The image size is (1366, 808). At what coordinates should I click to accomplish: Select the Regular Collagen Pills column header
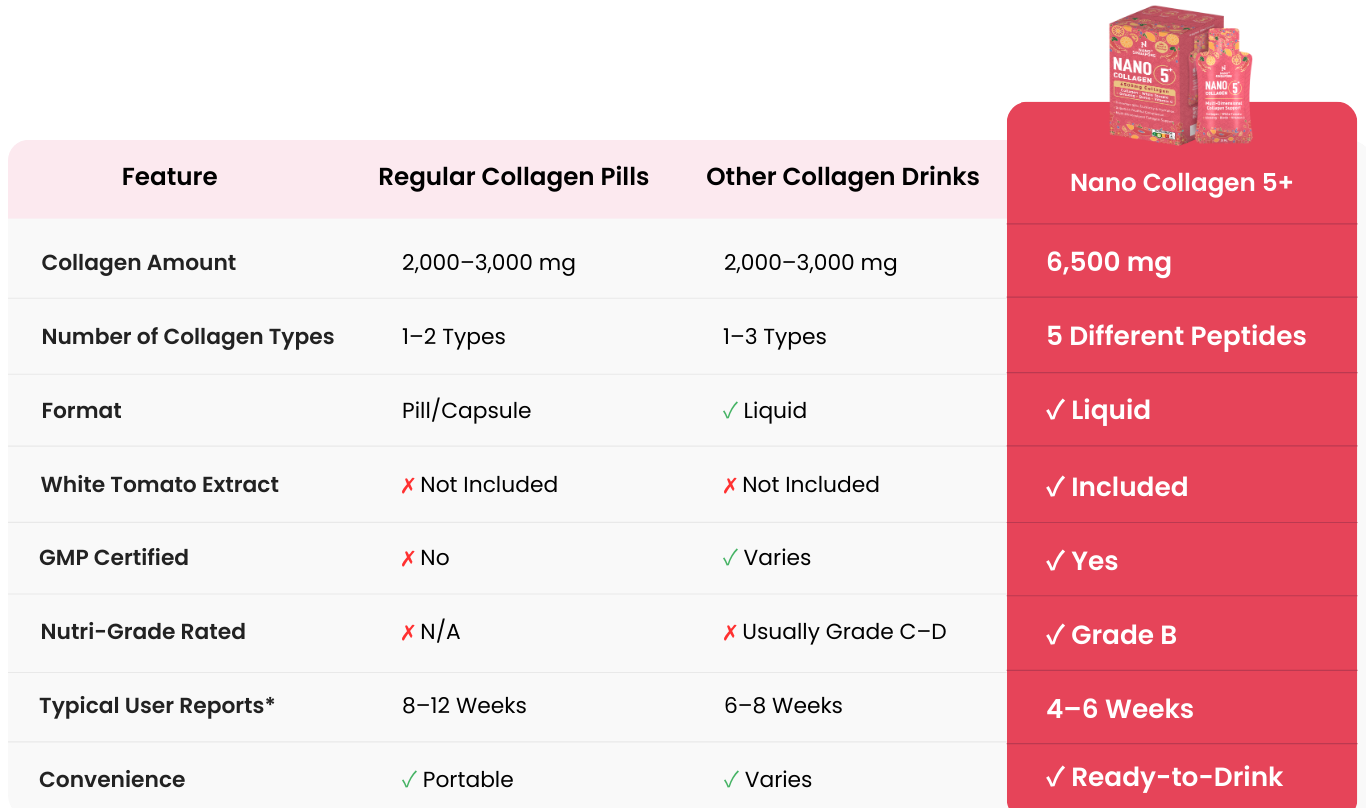click(513, 177)
